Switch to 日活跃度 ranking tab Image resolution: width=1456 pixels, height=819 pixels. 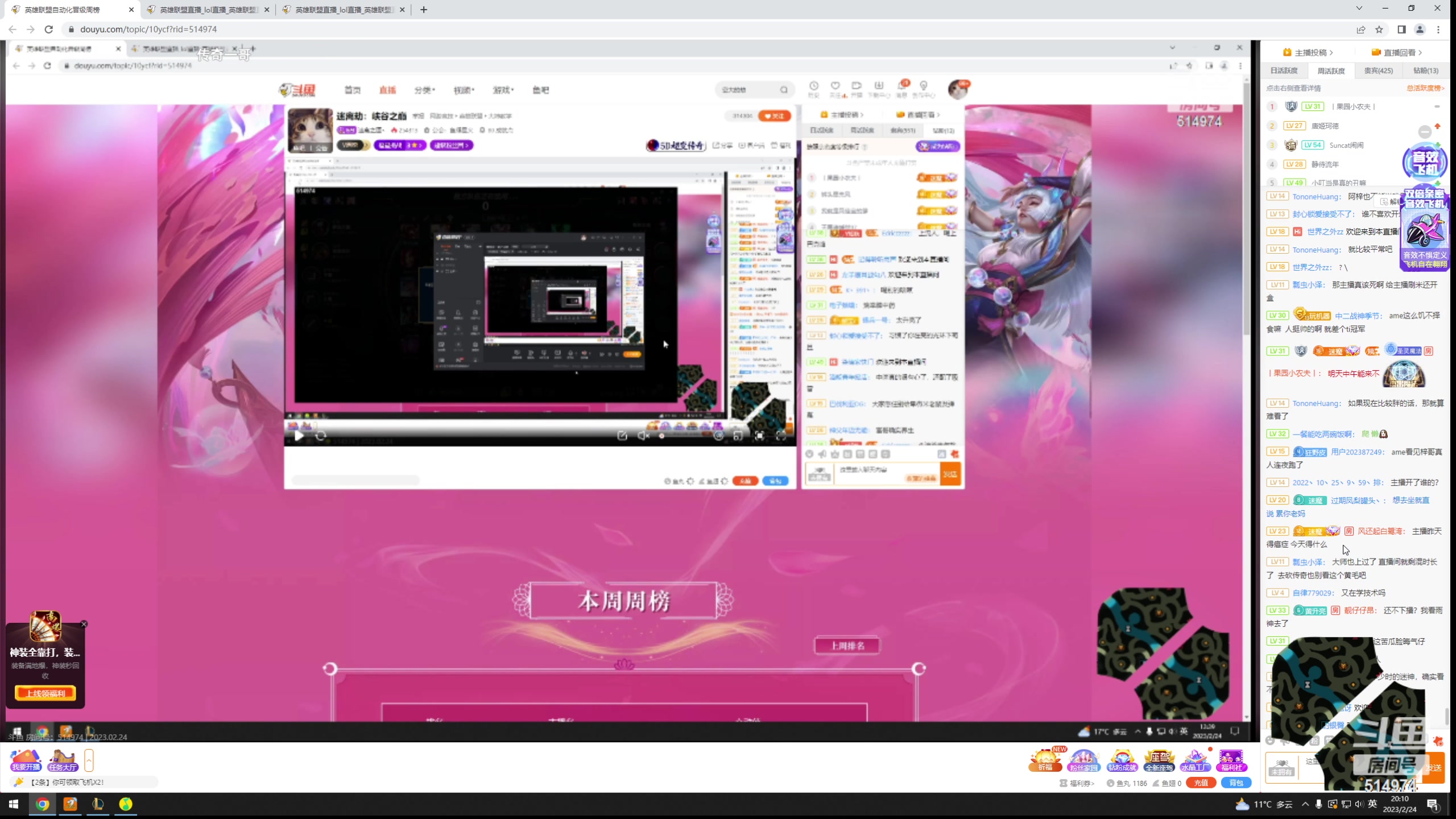[x=1284, y=71]
